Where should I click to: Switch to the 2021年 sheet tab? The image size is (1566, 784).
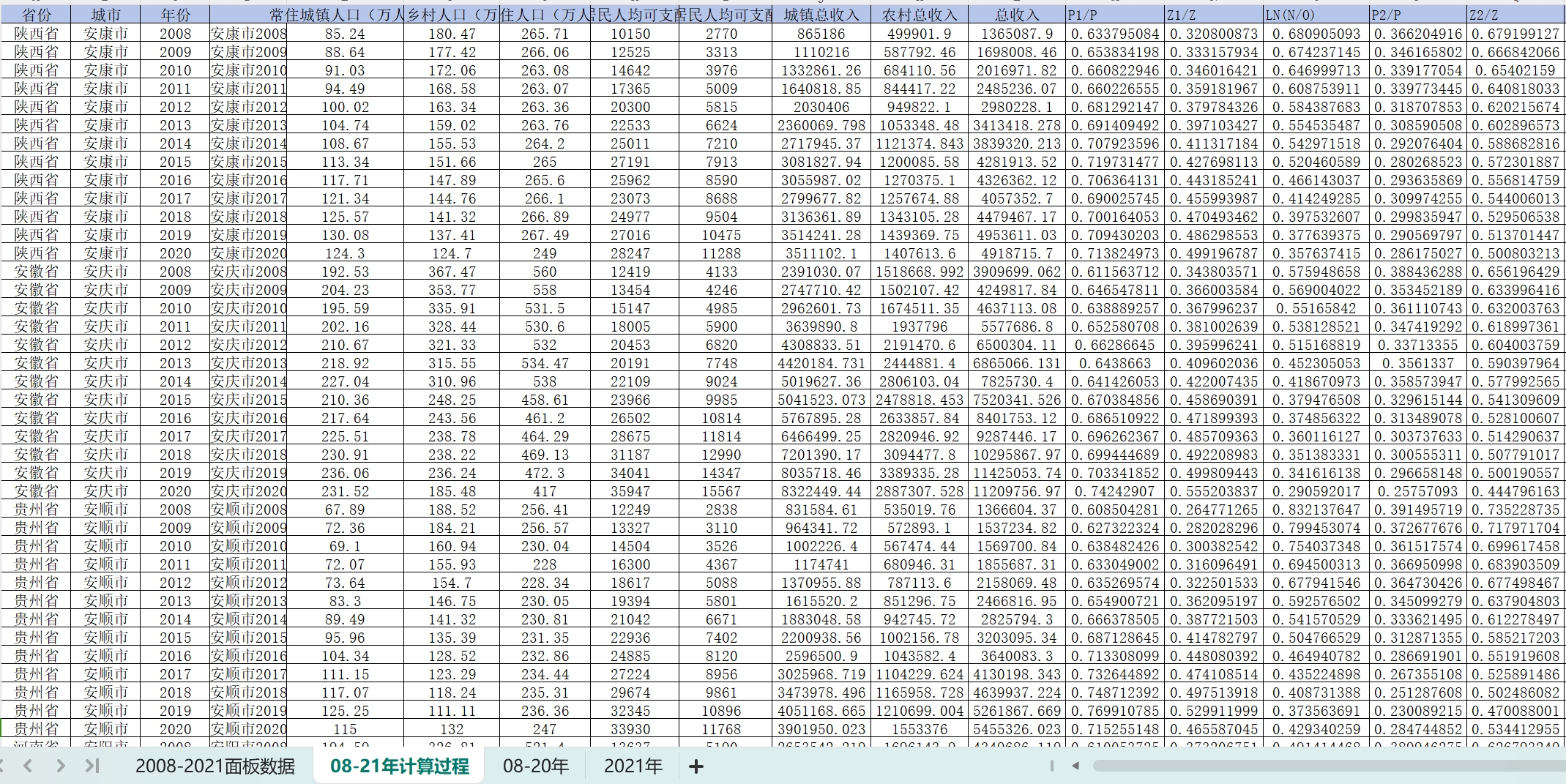point(633,766)
